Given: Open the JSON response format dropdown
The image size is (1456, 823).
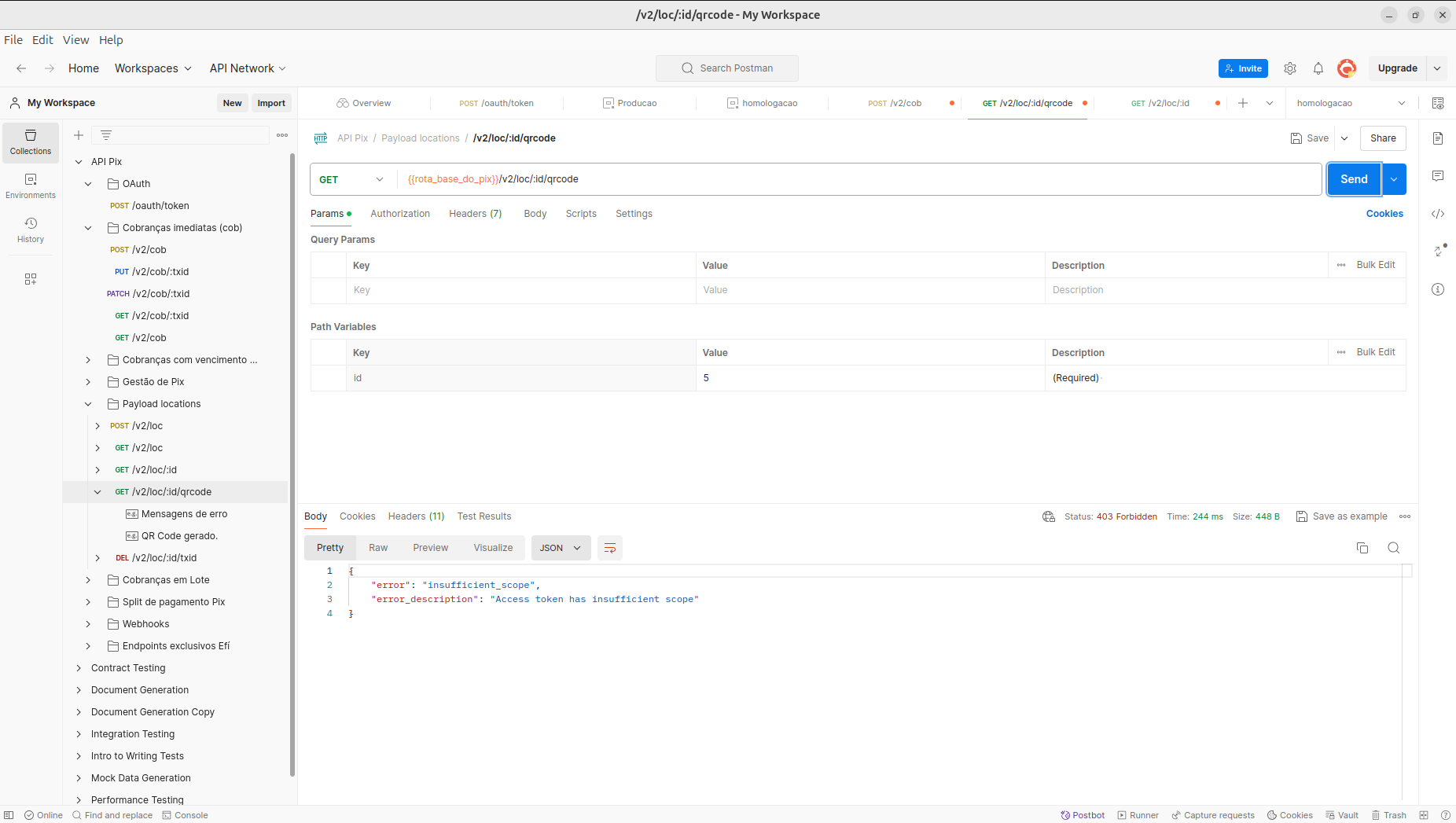Looking at the screenshot, I should (560, 548).
